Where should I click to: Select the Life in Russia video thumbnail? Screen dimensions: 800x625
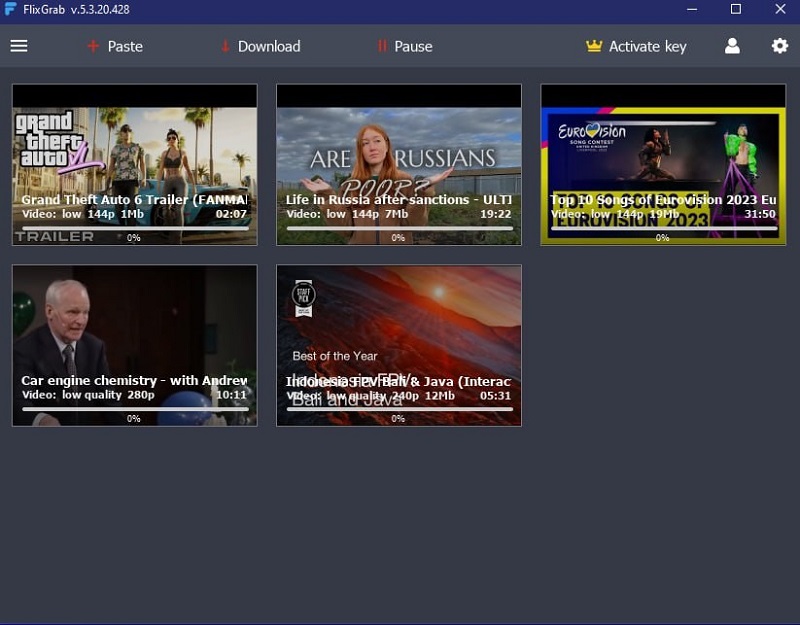click(399, 165)
